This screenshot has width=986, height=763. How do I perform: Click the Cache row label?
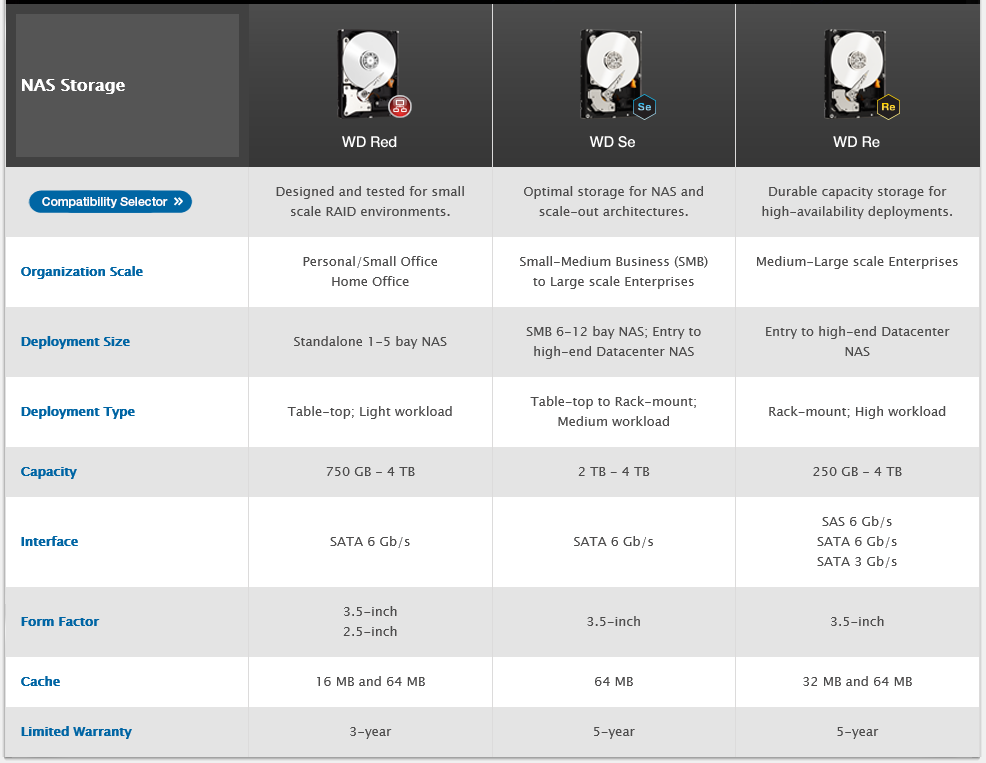tap(41, 682)
